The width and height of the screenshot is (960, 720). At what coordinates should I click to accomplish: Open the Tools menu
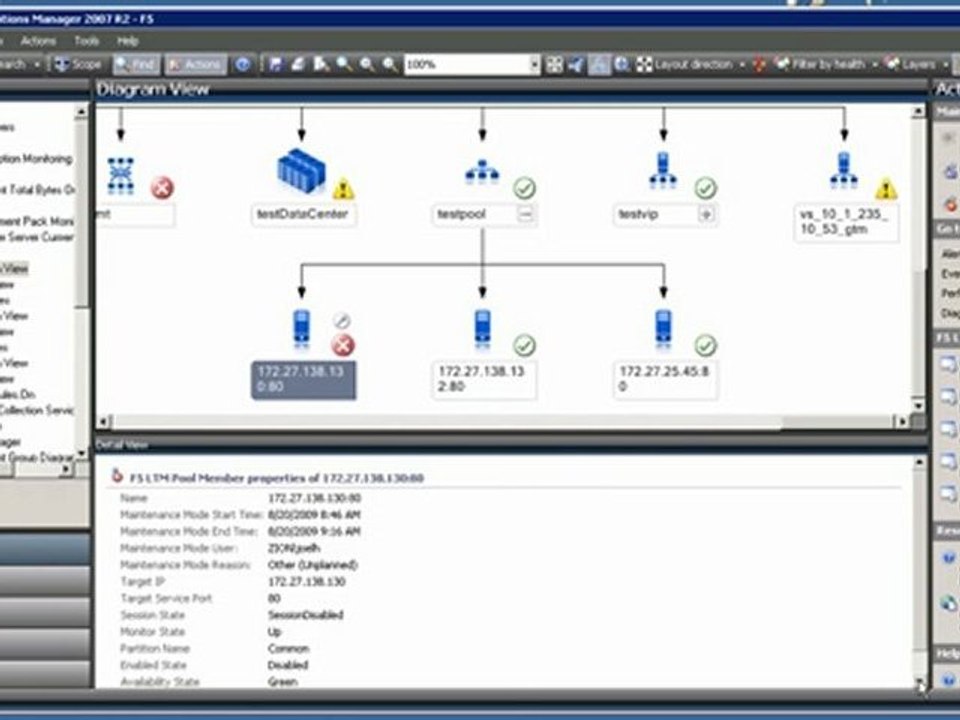coord(86,41)
